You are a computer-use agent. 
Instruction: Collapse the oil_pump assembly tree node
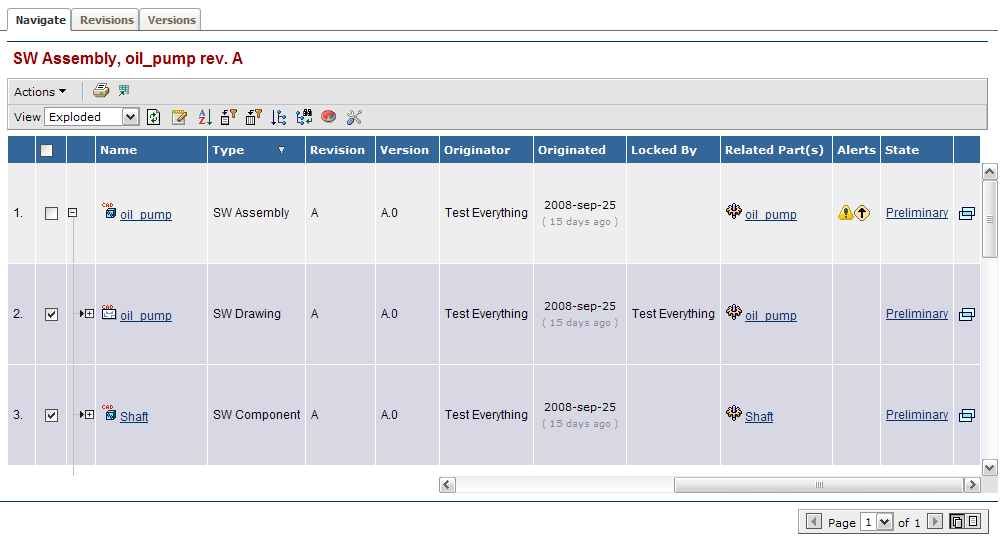[x=73, y=213]
